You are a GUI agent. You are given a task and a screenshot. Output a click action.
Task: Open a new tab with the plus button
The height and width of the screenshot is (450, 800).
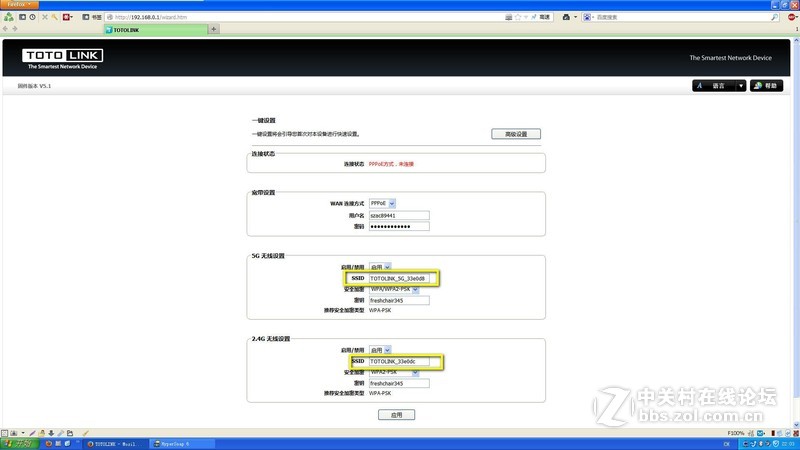point(214,29)
